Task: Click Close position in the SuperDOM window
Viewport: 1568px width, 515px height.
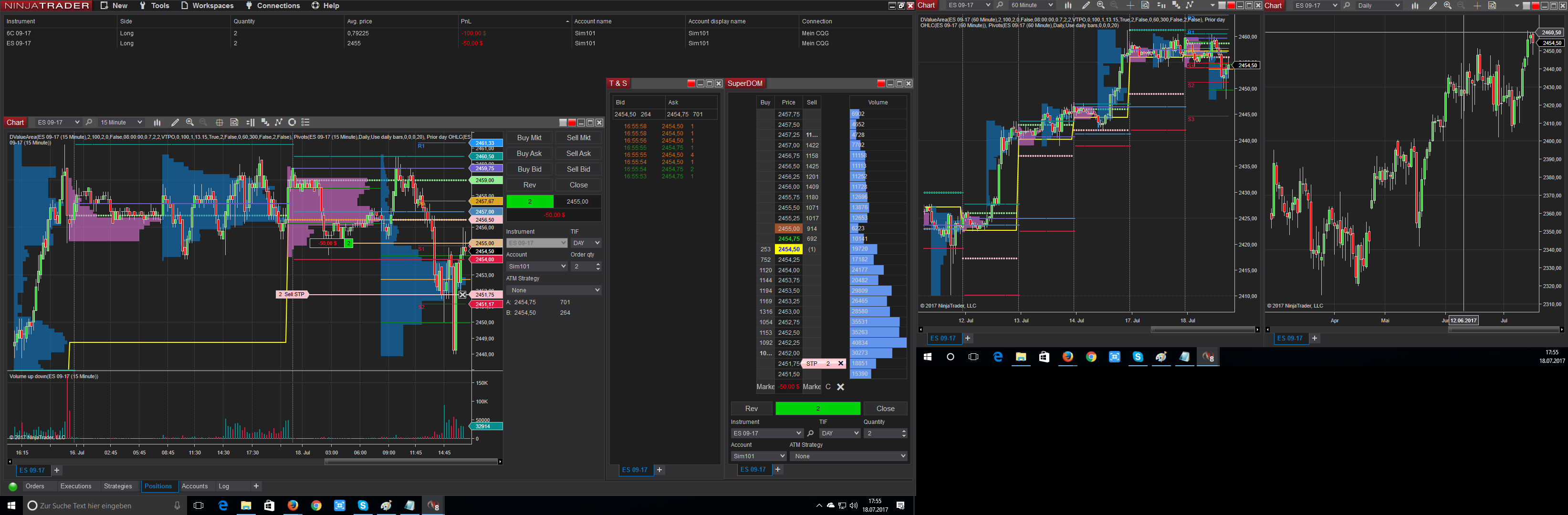Action: (886, 409)
